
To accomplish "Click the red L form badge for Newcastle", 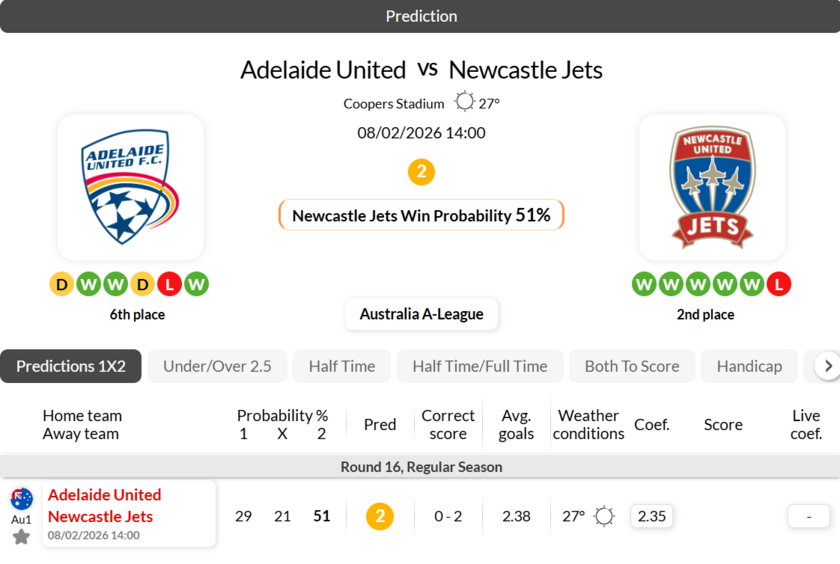I will tap(779, 285).
